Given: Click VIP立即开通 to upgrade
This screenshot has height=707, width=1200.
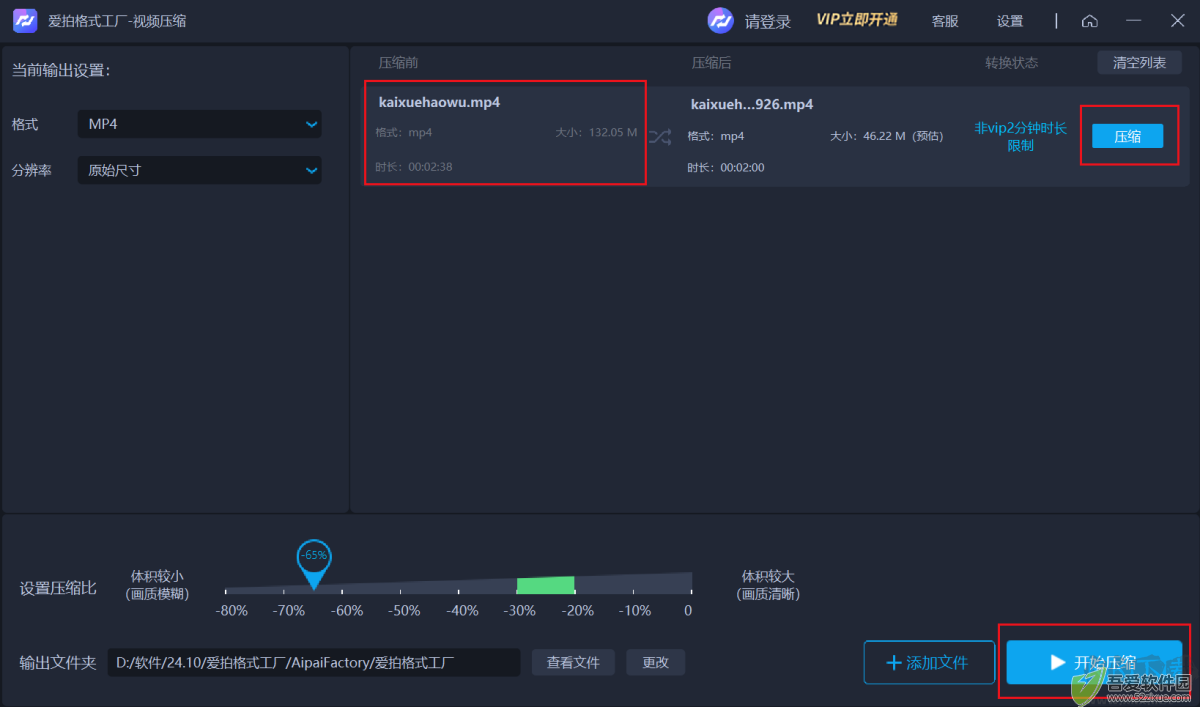Looking at the screenshot, I should pyautogui.click(x=857, y=21).
